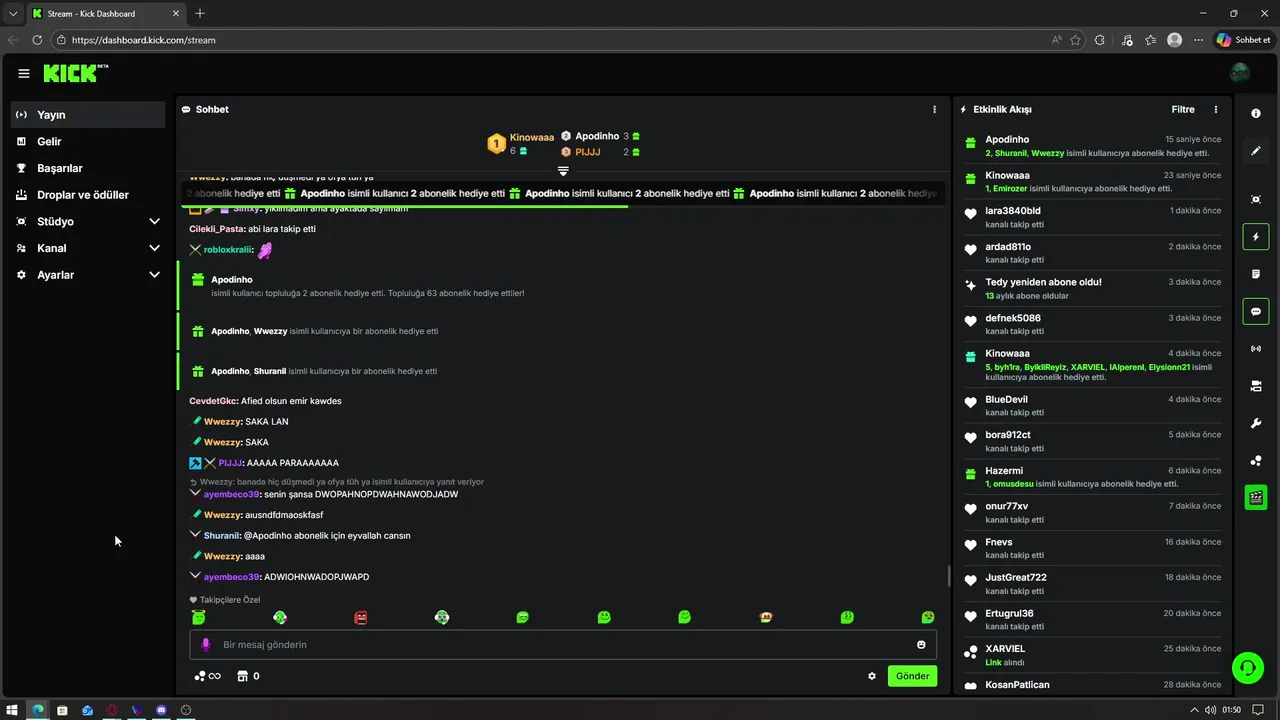Screen dimensions: 1280x720
Task: Open Droplar ve ödüller sidebar item
Action: (88, 195)
